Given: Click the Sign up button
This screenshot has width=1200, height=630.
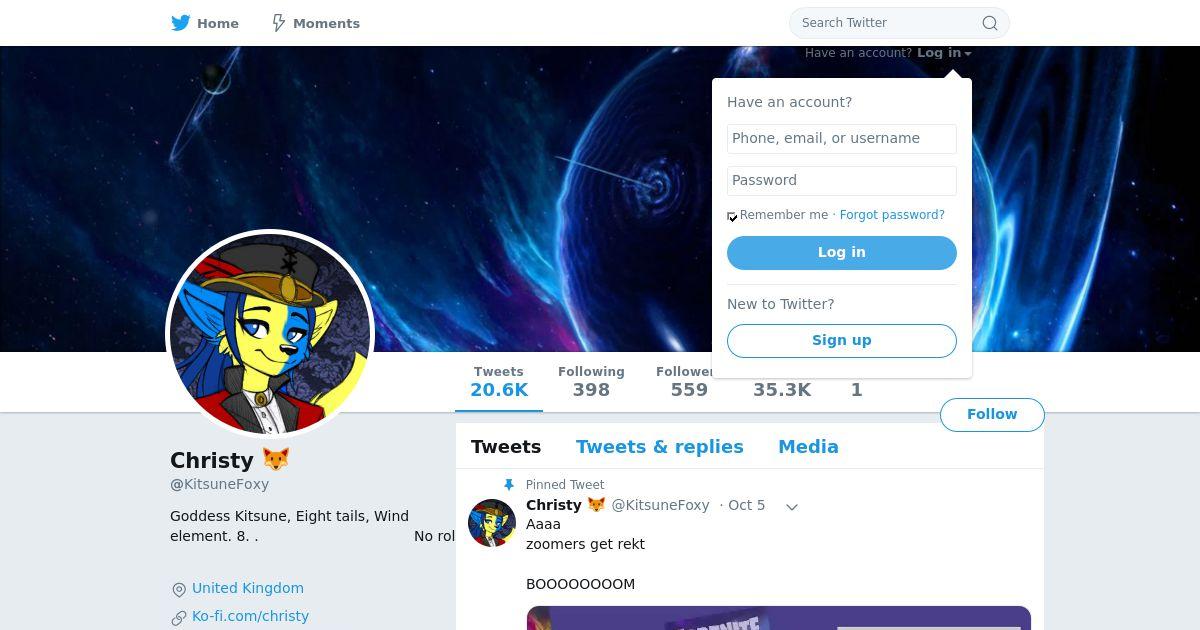Looking at the screenshot, I should (842, 341).
